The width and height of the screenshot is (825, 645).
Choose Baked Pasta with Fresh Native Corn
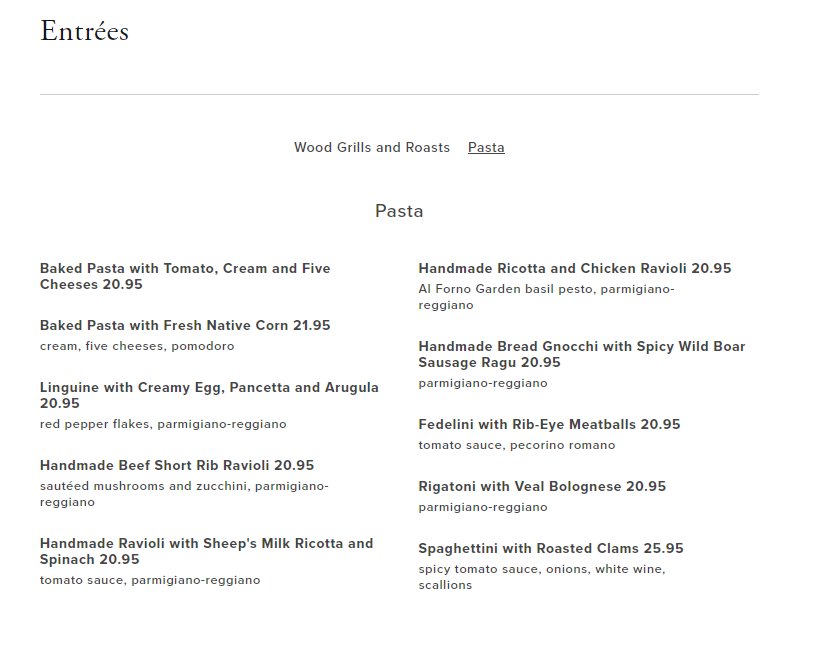pyautogui.click(x=185, y=325)
